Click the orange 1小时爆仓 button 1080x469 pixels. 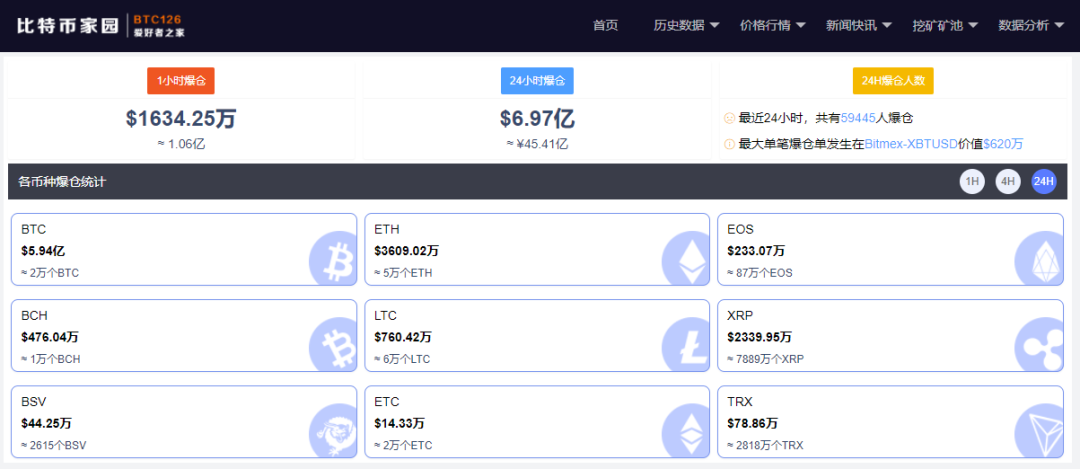pyautogui.click(x=181, y=81)
